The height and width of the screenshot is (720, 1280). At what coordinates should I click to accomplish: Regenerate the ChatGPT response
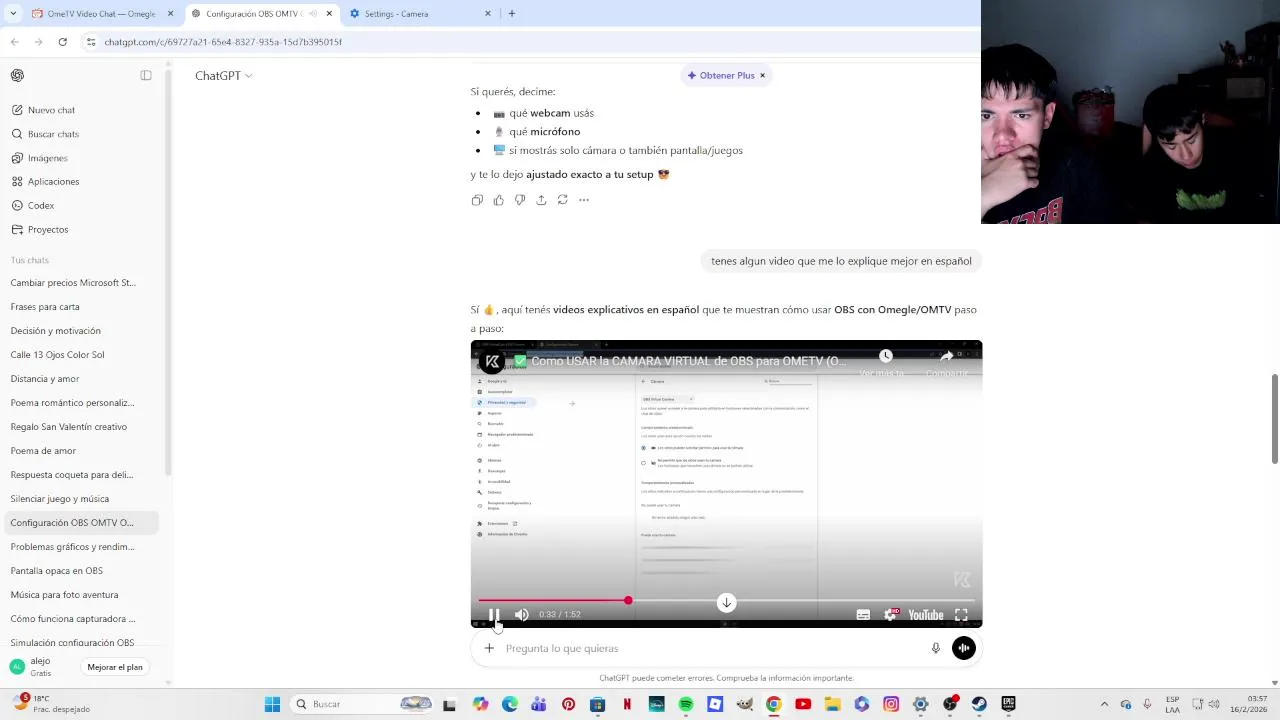pyautogui.click(x=562, y=200)
